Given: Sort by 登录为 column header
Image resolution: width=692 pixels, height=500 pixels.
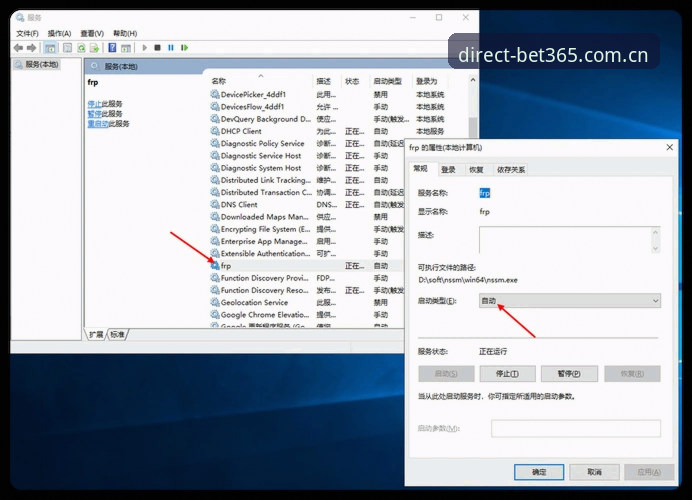Looking at the screenshot, I should (x=430, y=81).
